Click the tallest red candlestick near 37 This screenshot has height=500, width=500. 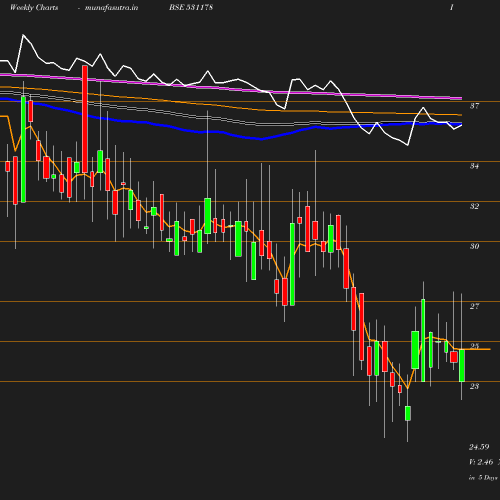coord(85,119)
